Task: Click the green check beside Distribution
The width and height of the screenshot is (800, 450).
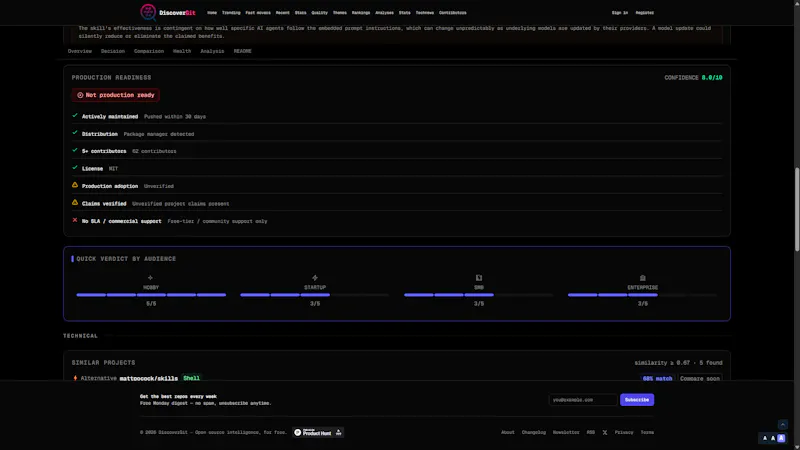Action: click(x=75, y=133)
